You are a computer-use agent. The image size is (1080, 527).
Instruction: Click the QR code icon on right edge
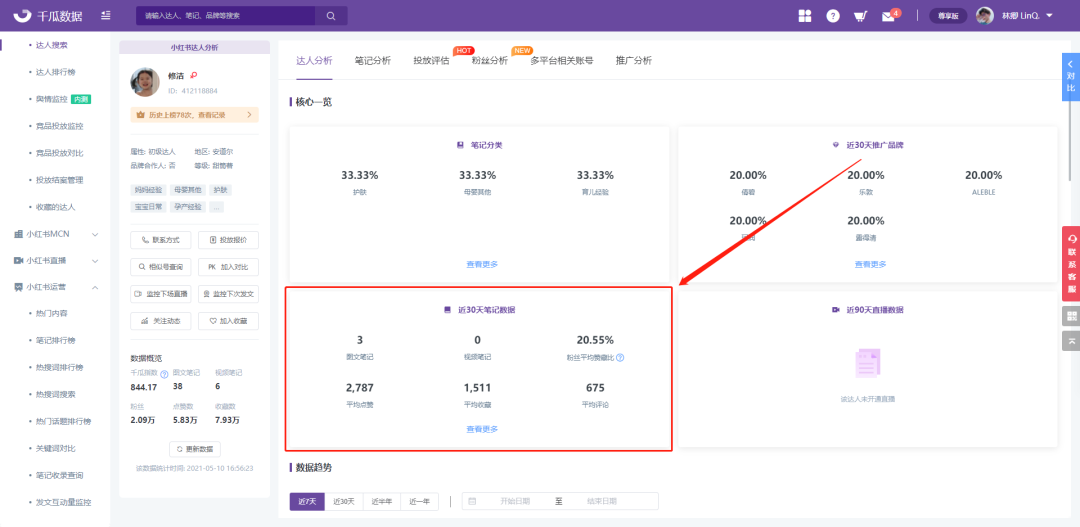click(1071, 316)
